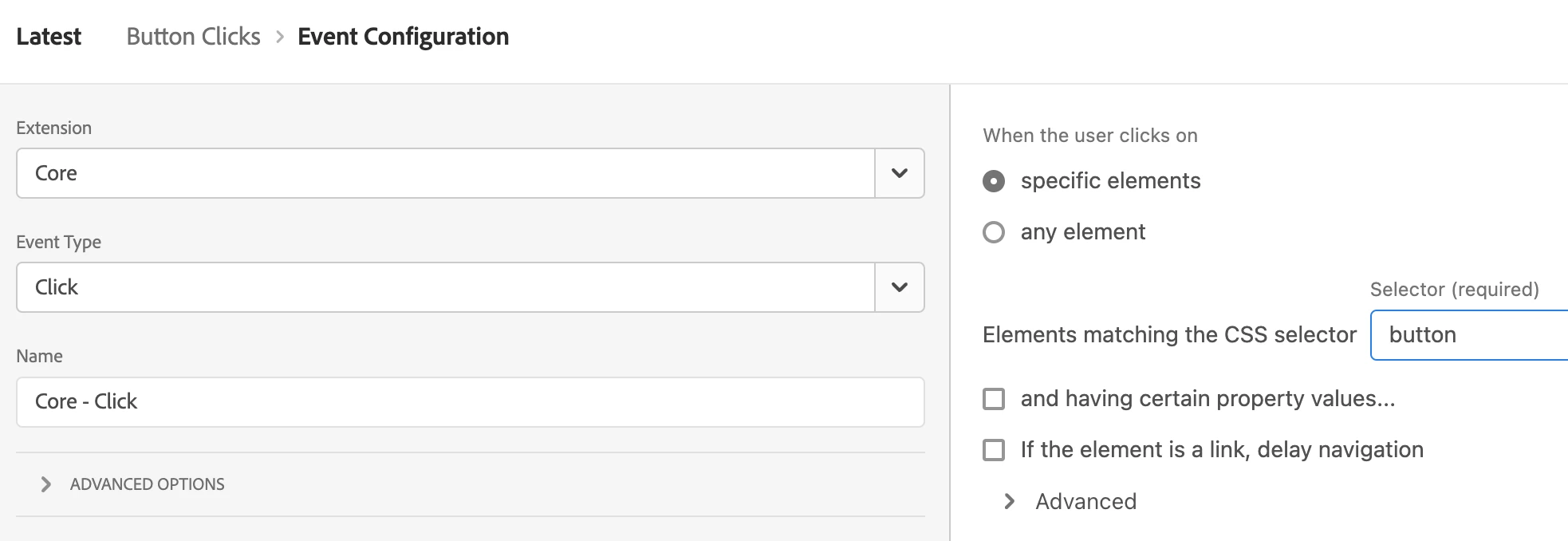
Task: Click the 'any element' label text
Action: point(1082,232)
